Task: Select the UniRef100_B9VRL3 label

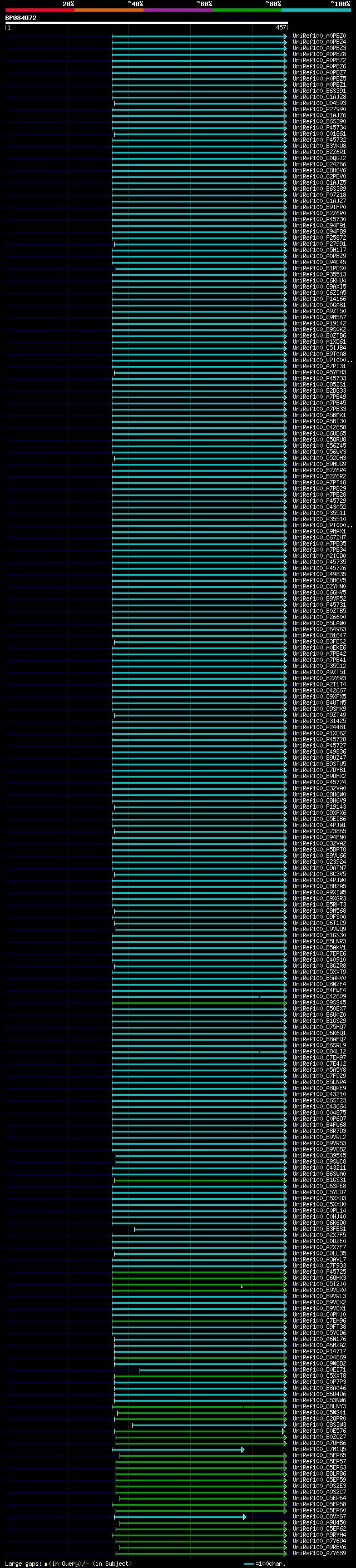Action: 319,1296
